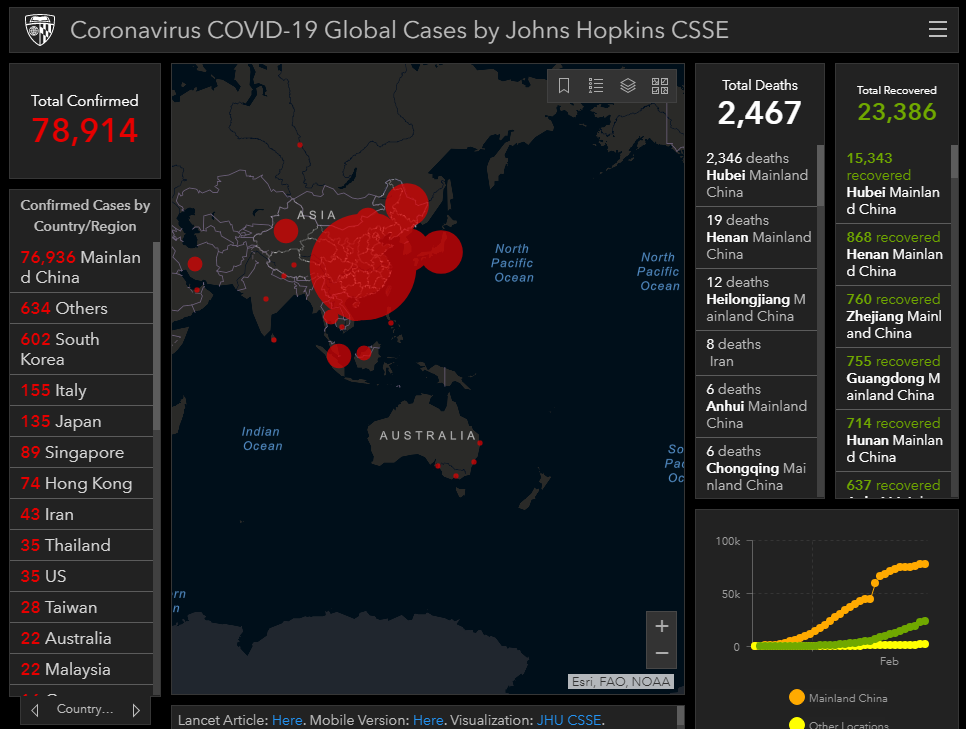This screenshot has width=966, height=729.
Task: Zoom in on the map with plus button
Action: (662, 626)
